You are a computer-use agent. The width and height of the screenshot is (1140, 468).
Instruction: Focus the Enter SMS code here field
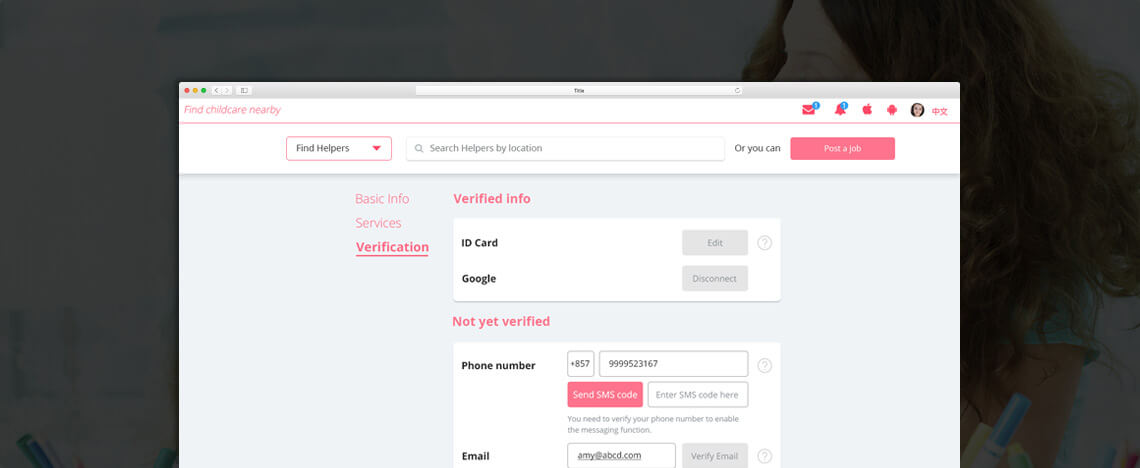click(698, 395)
